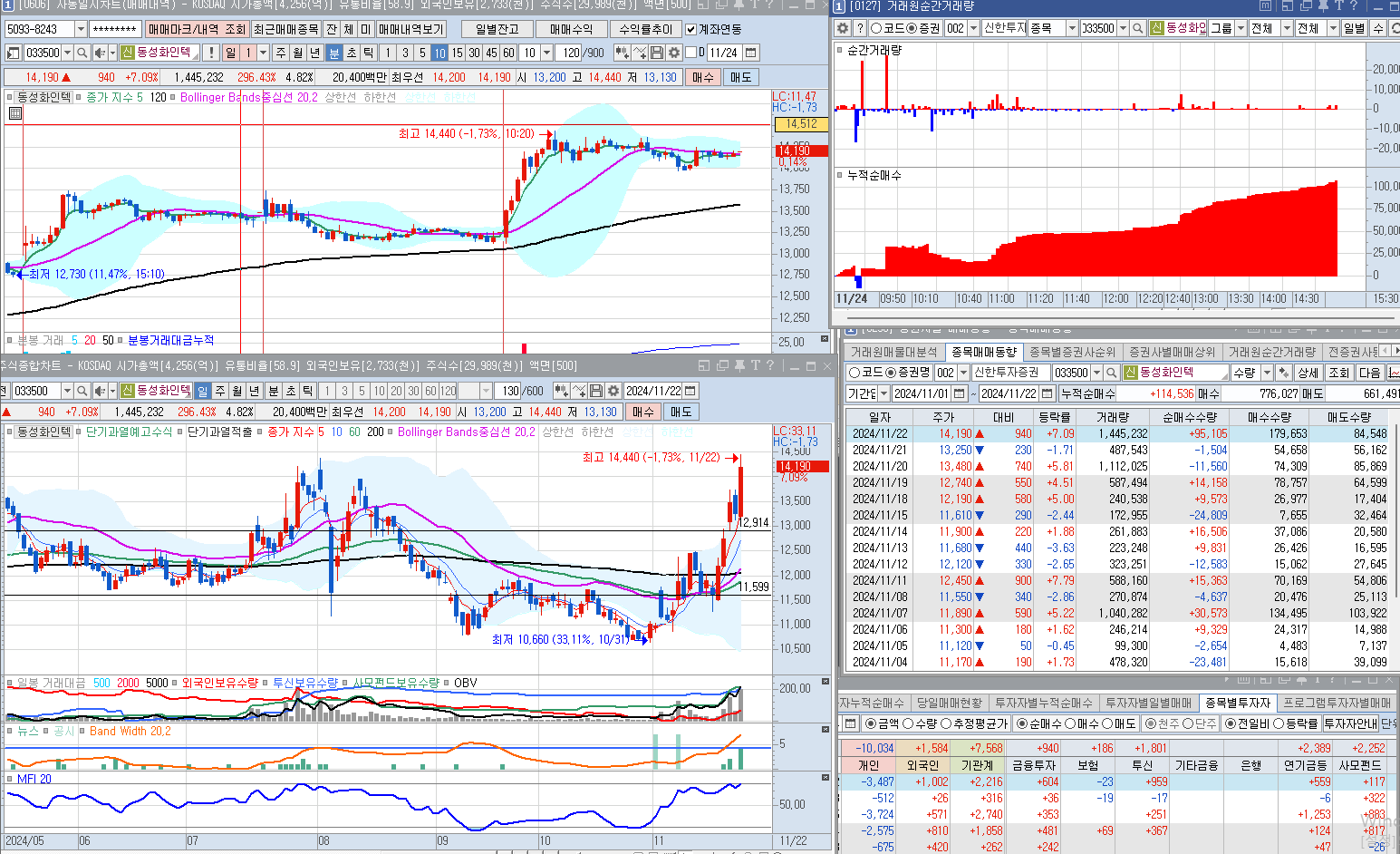Click the chart icon beside 다음 button
Screen dimensions: 1400x854
pos(1394,373)
